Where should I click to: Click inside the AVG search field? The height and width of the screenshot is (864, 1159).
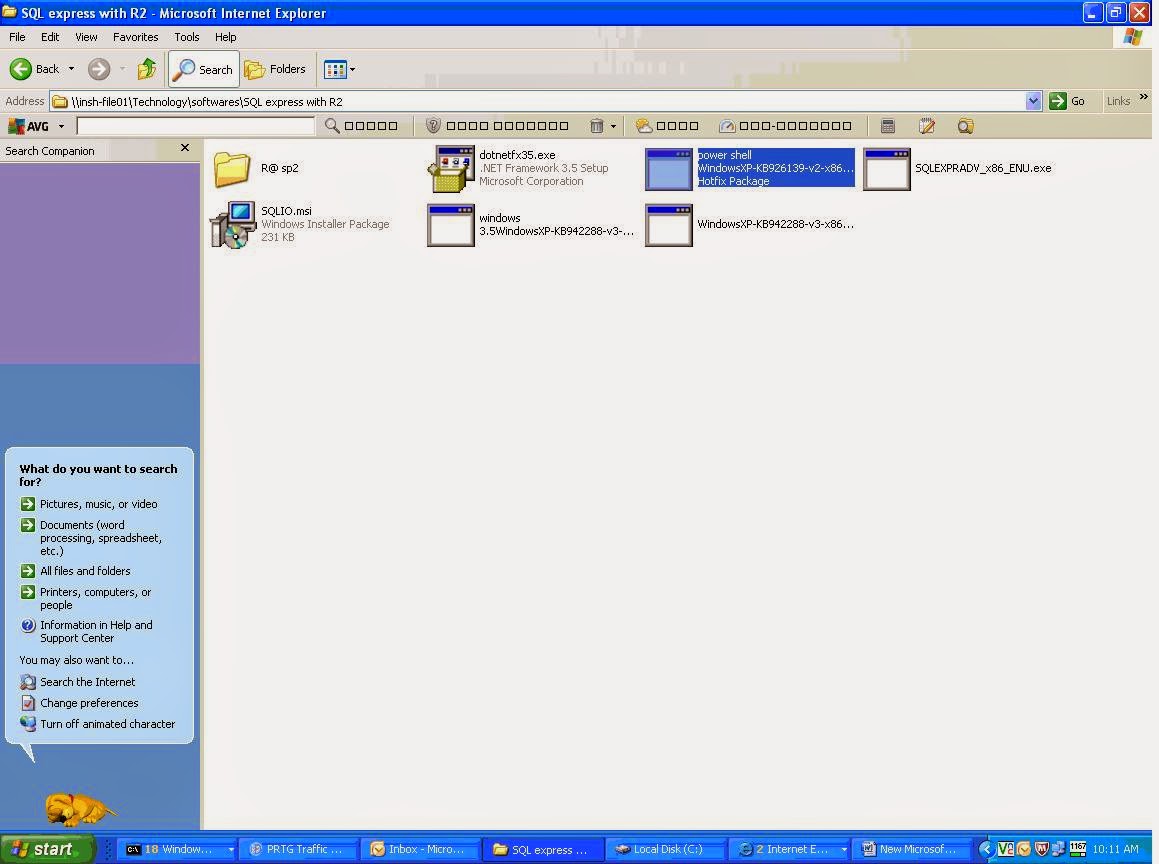coord(196,126)
